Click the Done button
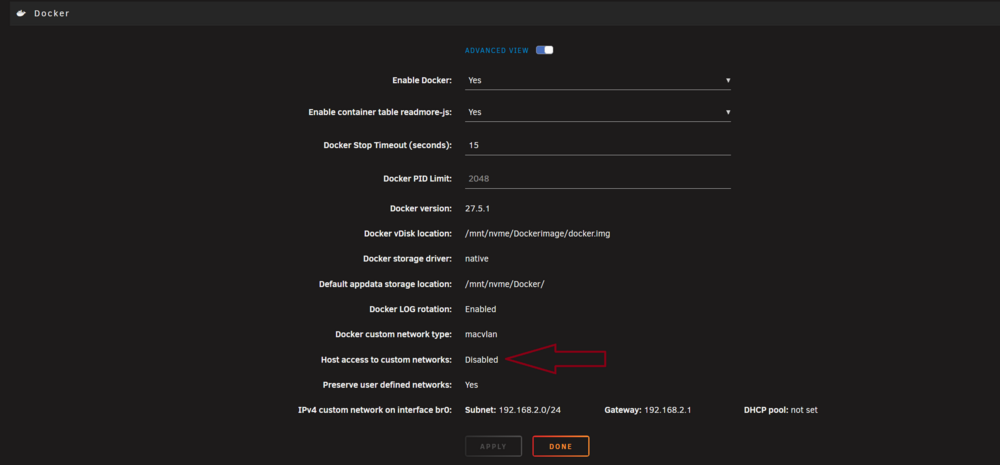This screenshot has width=1000, height=465. click(561, 447)
